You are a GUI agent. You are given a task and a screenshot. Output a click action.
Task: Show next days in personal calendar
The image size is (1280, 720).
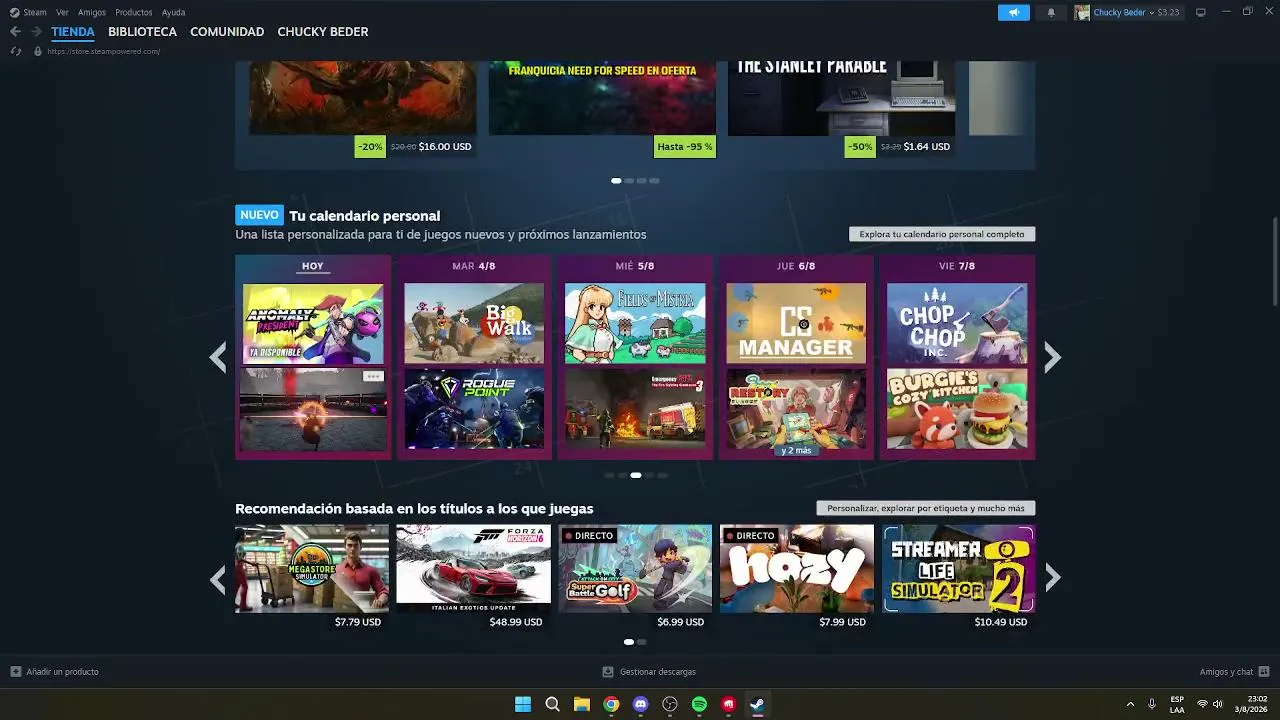pyautogui.click(x=1052, y=357)
